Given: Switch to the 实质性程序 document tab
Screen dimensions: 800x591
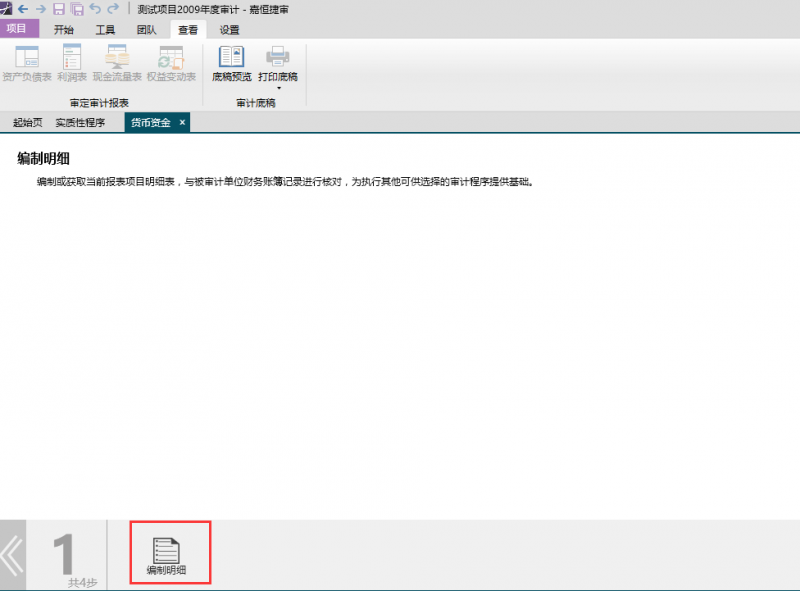Looking at the screenshot, I should coord(80,123).
